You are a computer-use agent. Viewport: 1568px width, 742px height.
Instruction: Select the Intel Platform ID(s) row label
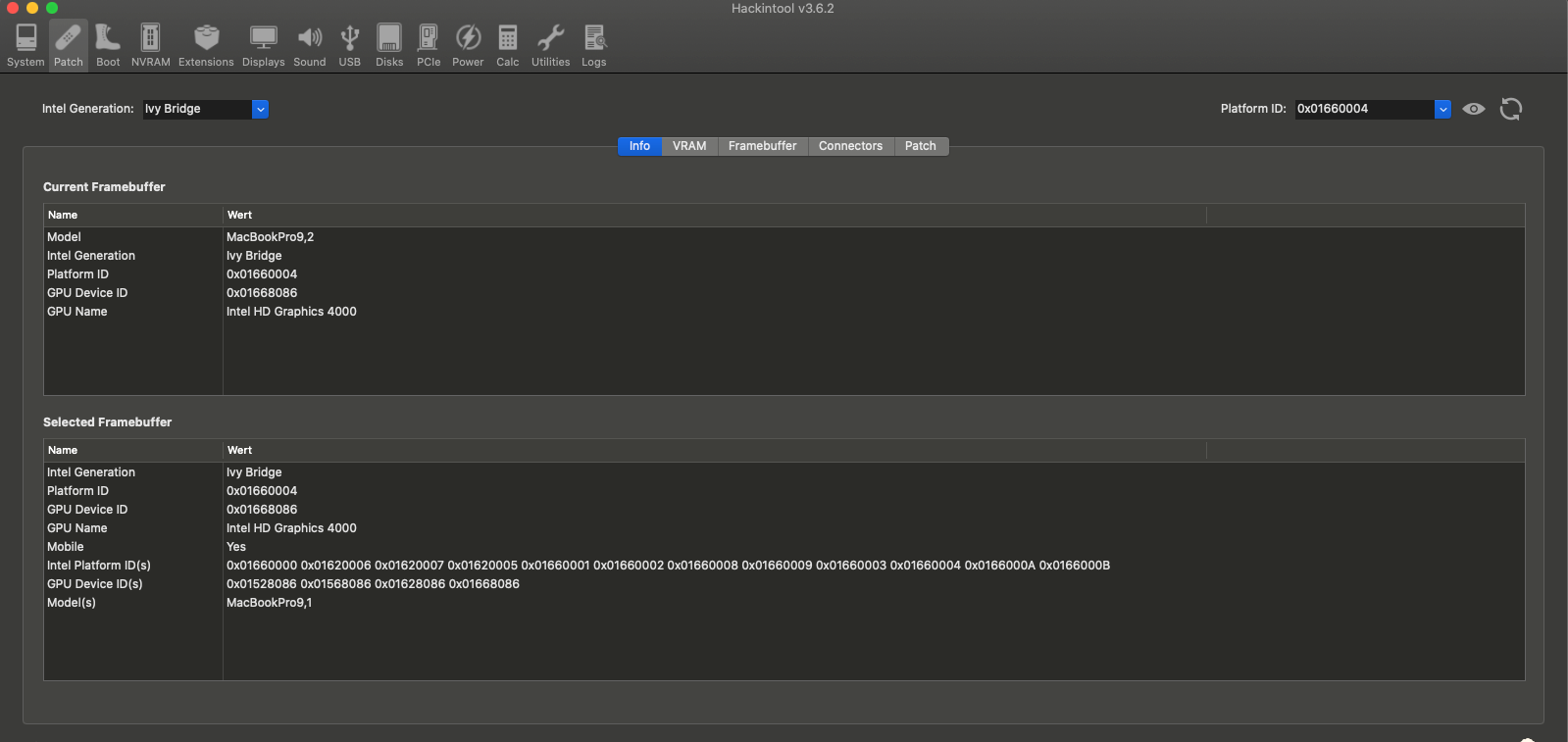coord(99,566)
